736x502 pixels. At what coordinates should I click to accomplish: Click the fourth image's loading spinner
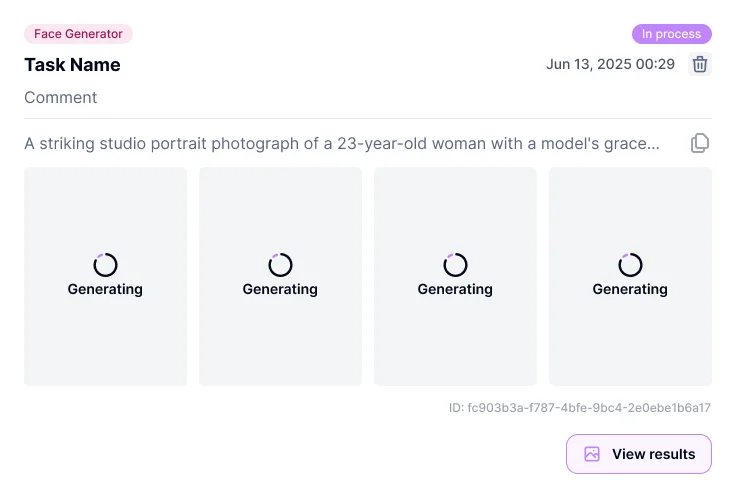pyautogui.click(x=630, y=264)
